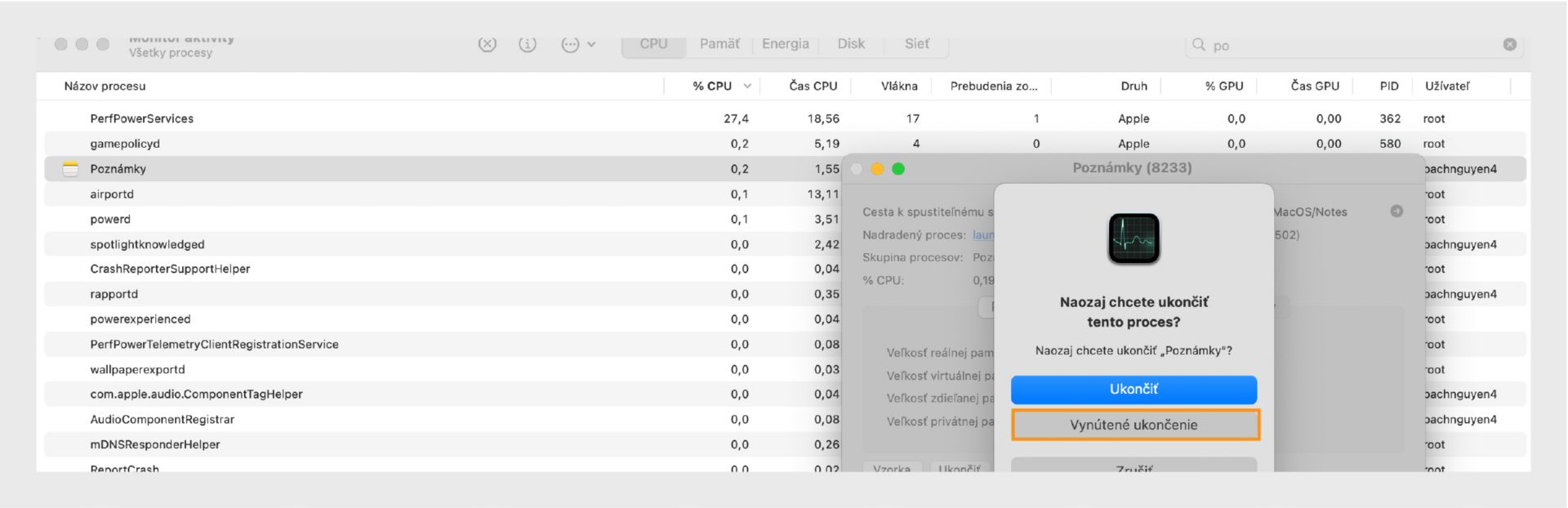Screen dimensions: 1568x508
Task: Click the process info (i) toolbar icon
Action: 528,45
